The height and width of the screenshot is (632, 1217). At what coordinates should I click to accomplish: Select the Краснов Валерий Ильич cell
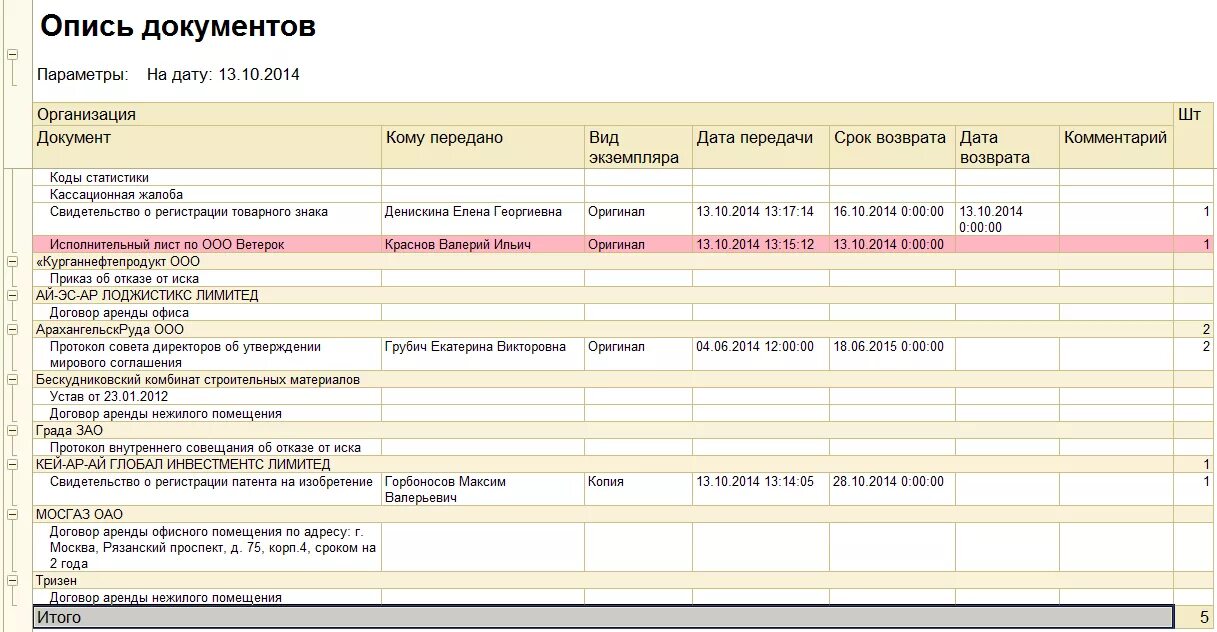(x=483, y=245)
